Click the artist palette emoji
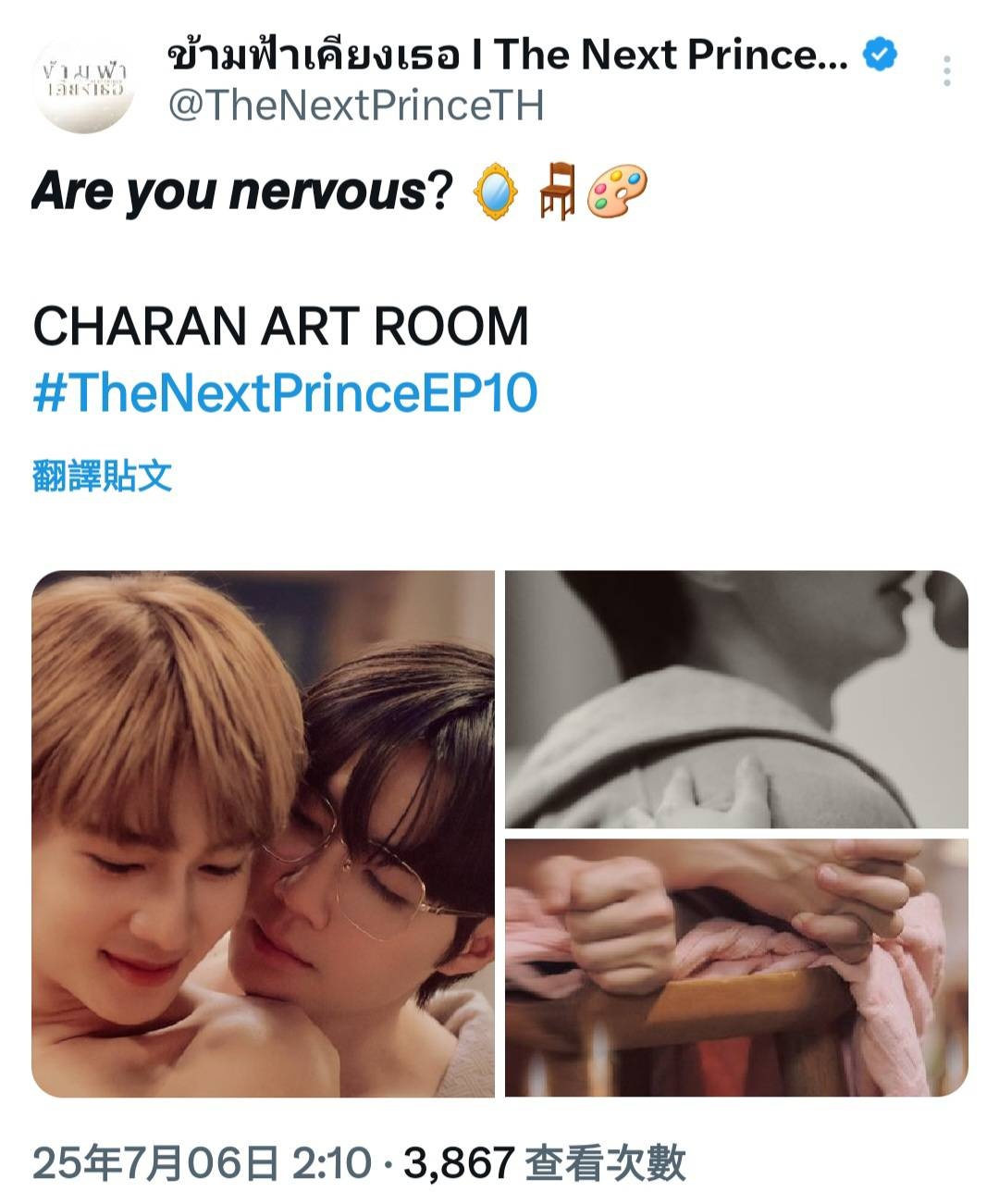Screen dimensions: 999x1204 pos(617,192)
